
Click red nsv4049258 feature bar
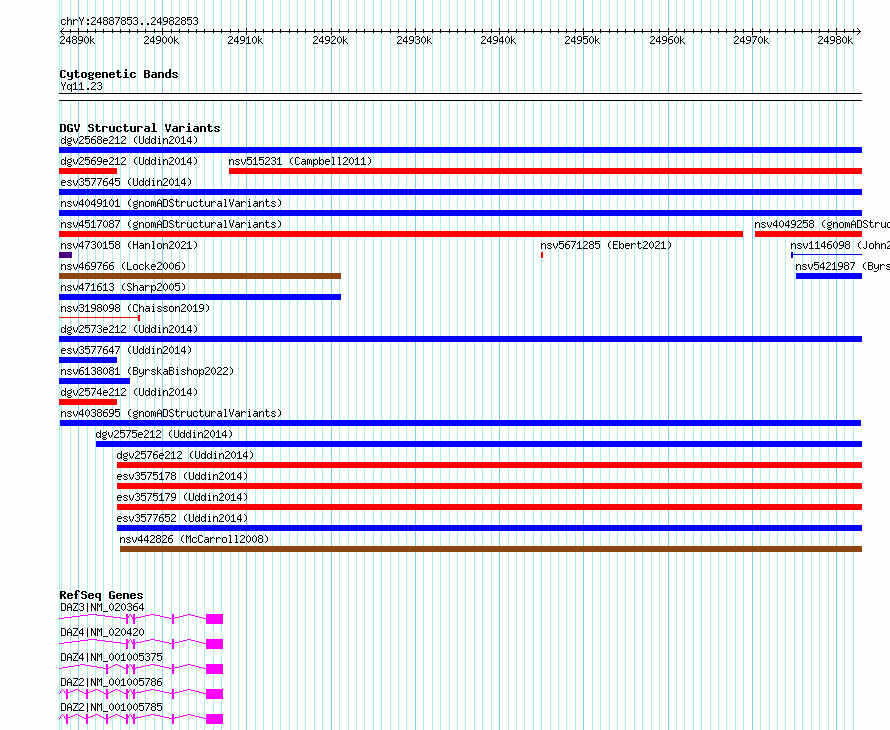click(x=808, y=234)
